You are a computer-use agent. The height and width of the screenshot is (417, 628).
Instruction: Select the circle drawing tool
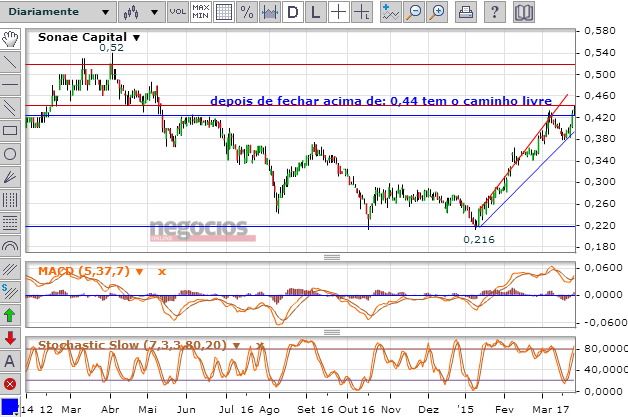[x=10, y=154]
